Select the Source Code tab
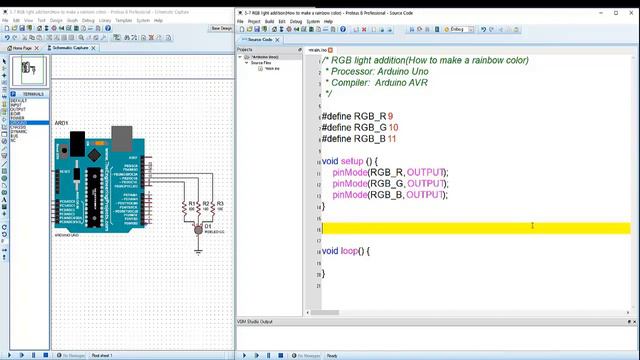640x360 pixels. coord(260,40)
